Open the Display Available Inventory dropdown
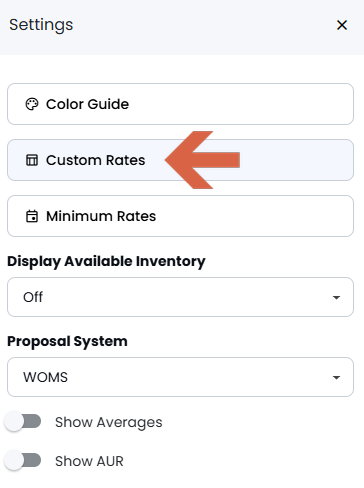 point(180,297)
